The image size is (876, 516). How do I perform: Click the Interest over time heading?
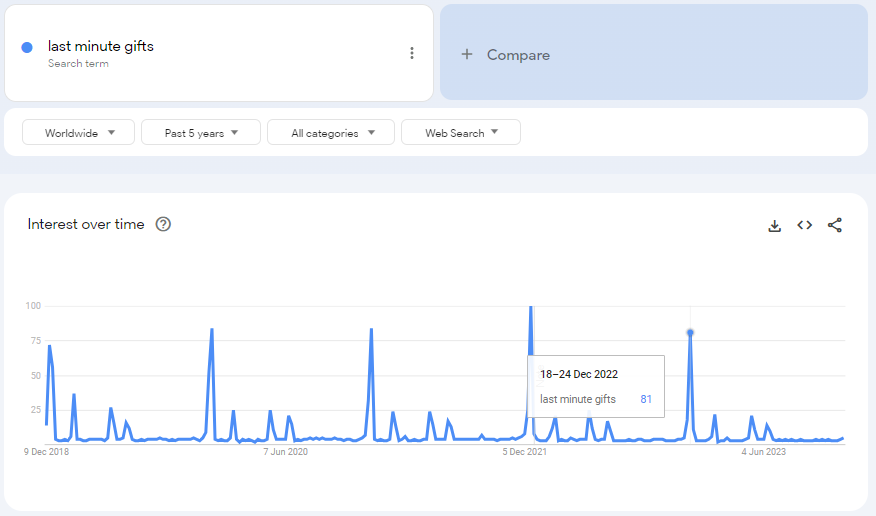[86, 224]
